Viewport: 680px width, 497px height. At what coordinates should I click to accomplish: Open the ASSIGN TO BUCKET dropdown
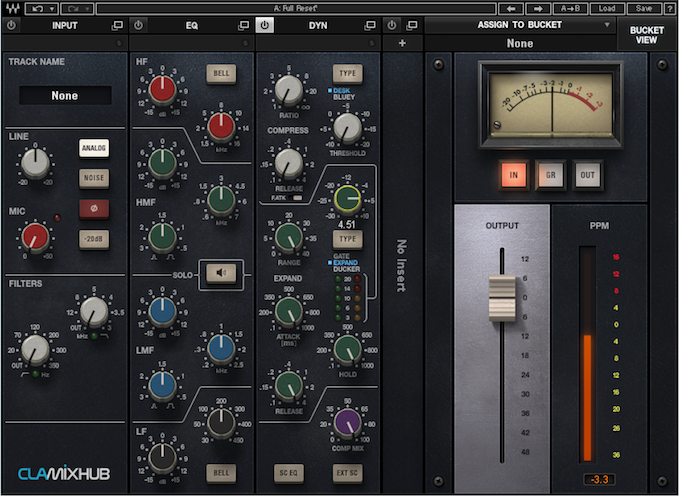click(x=520, y=25)
